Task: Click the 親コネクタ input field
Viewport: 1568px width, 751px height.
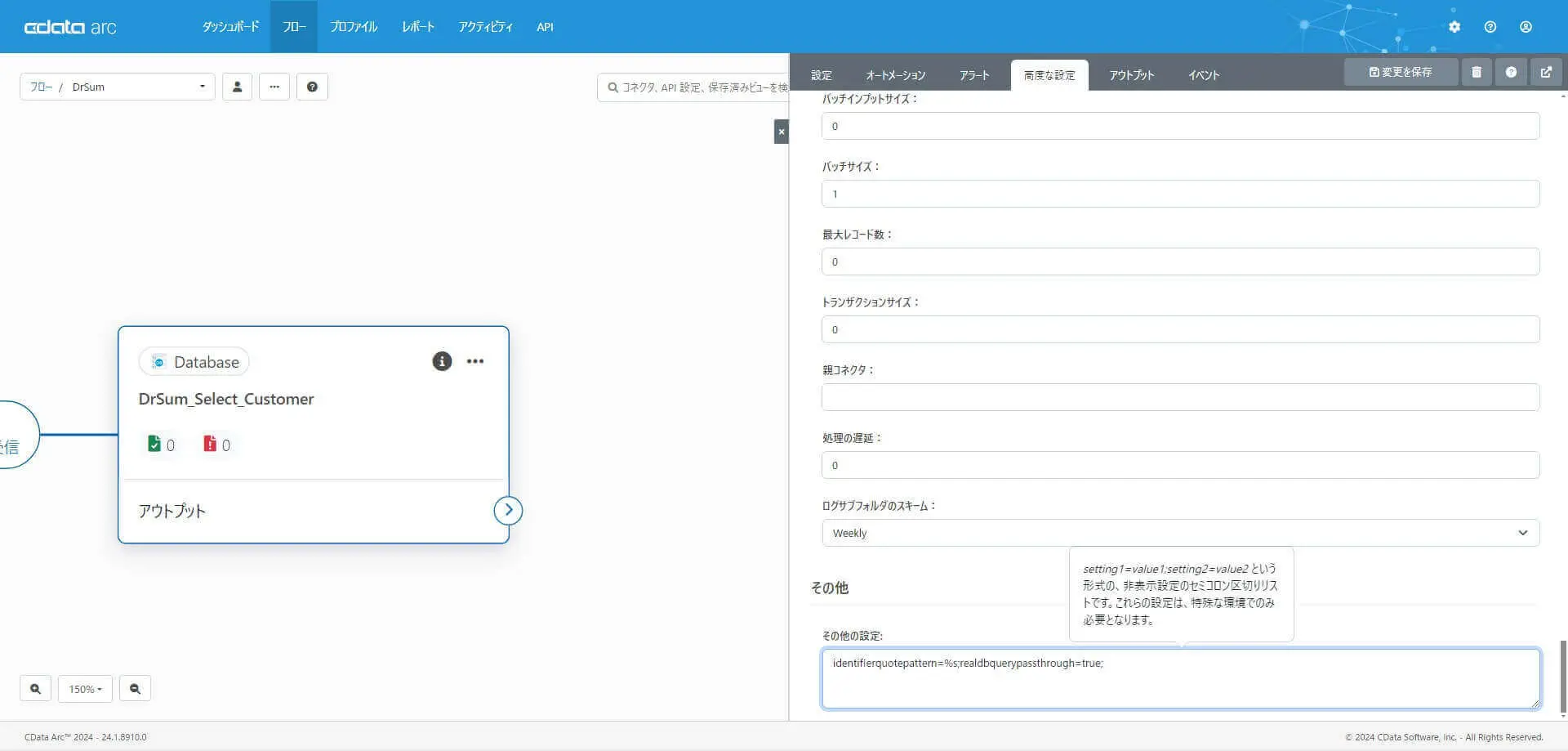Action: point(1181,397)
